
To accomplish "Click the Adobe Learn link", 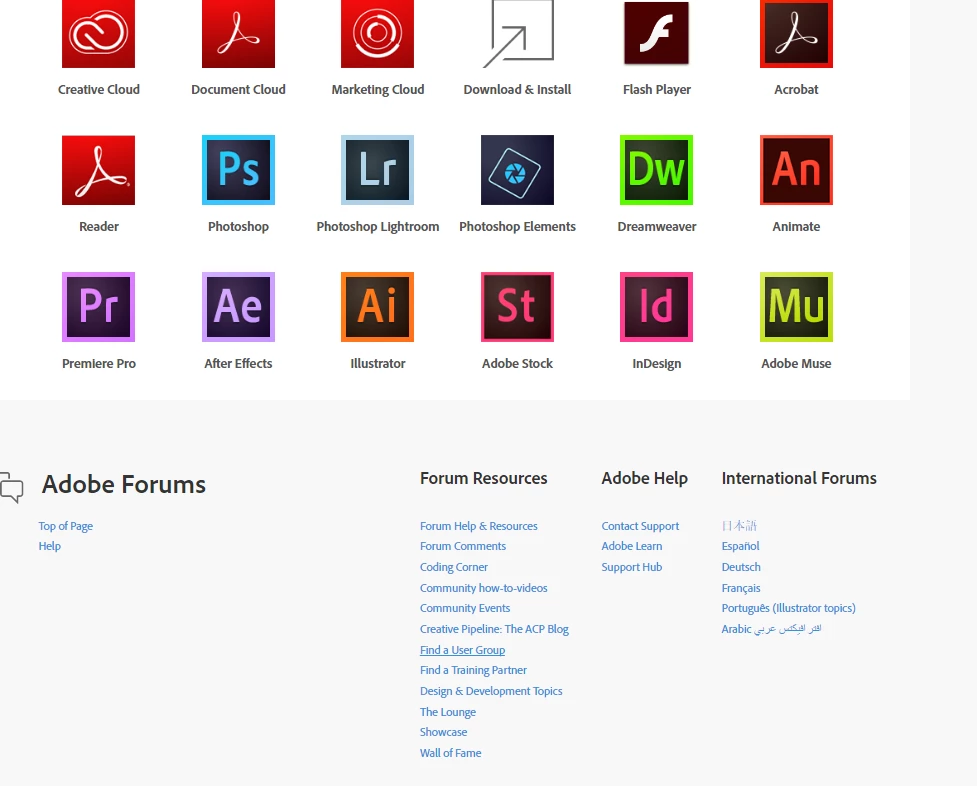I will 632,546.
